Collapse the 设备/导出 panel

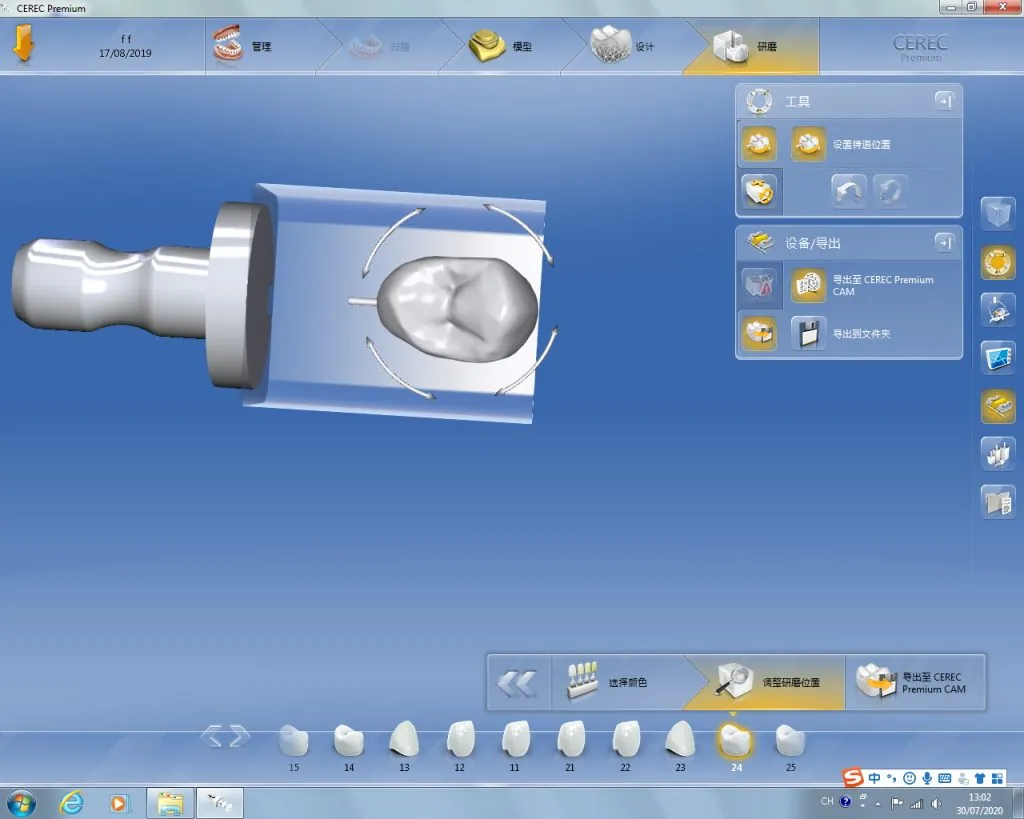(943, 242)
